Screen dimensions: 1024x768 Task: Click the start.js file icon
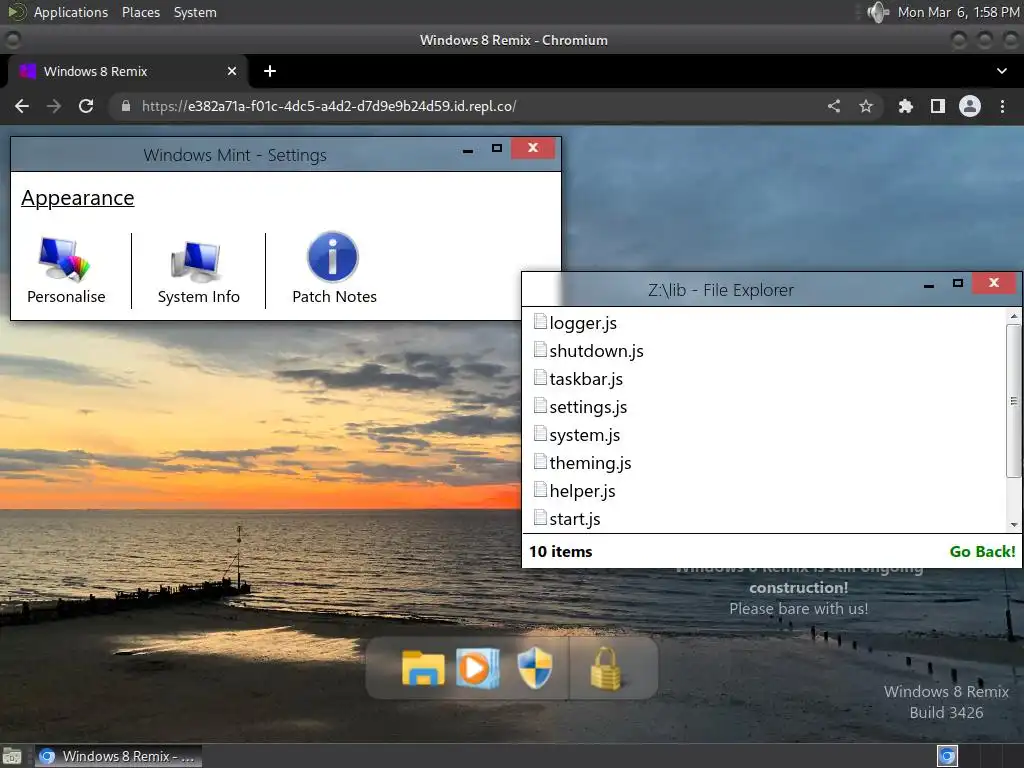click(x=540, y=518)
